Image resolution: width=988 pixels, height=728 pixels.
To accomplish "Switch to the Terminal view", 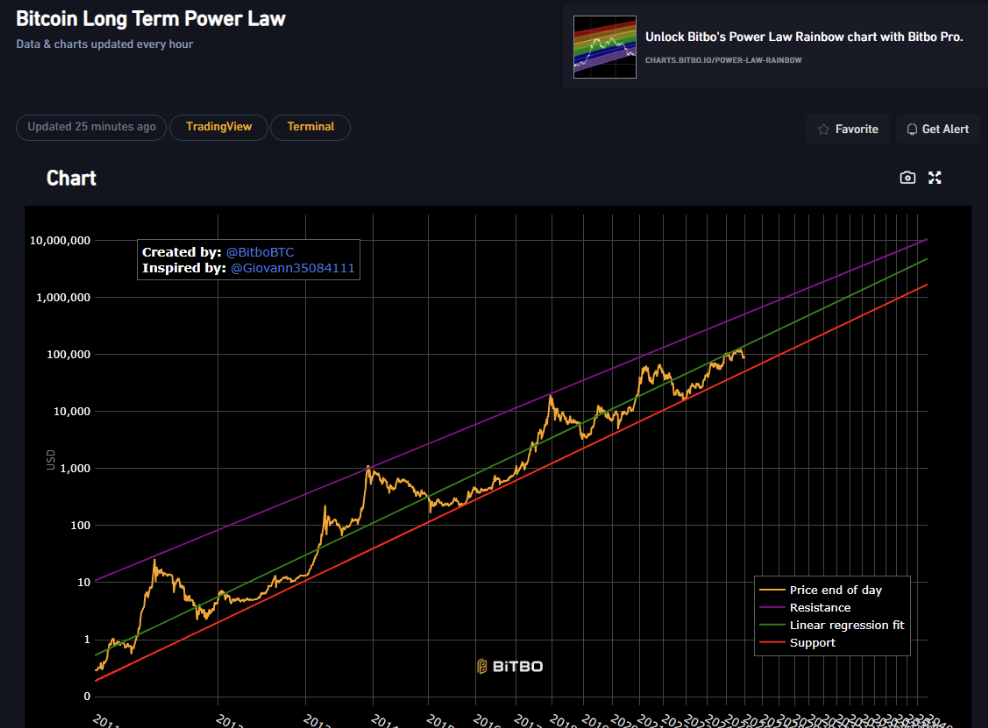I will point(310,127).
